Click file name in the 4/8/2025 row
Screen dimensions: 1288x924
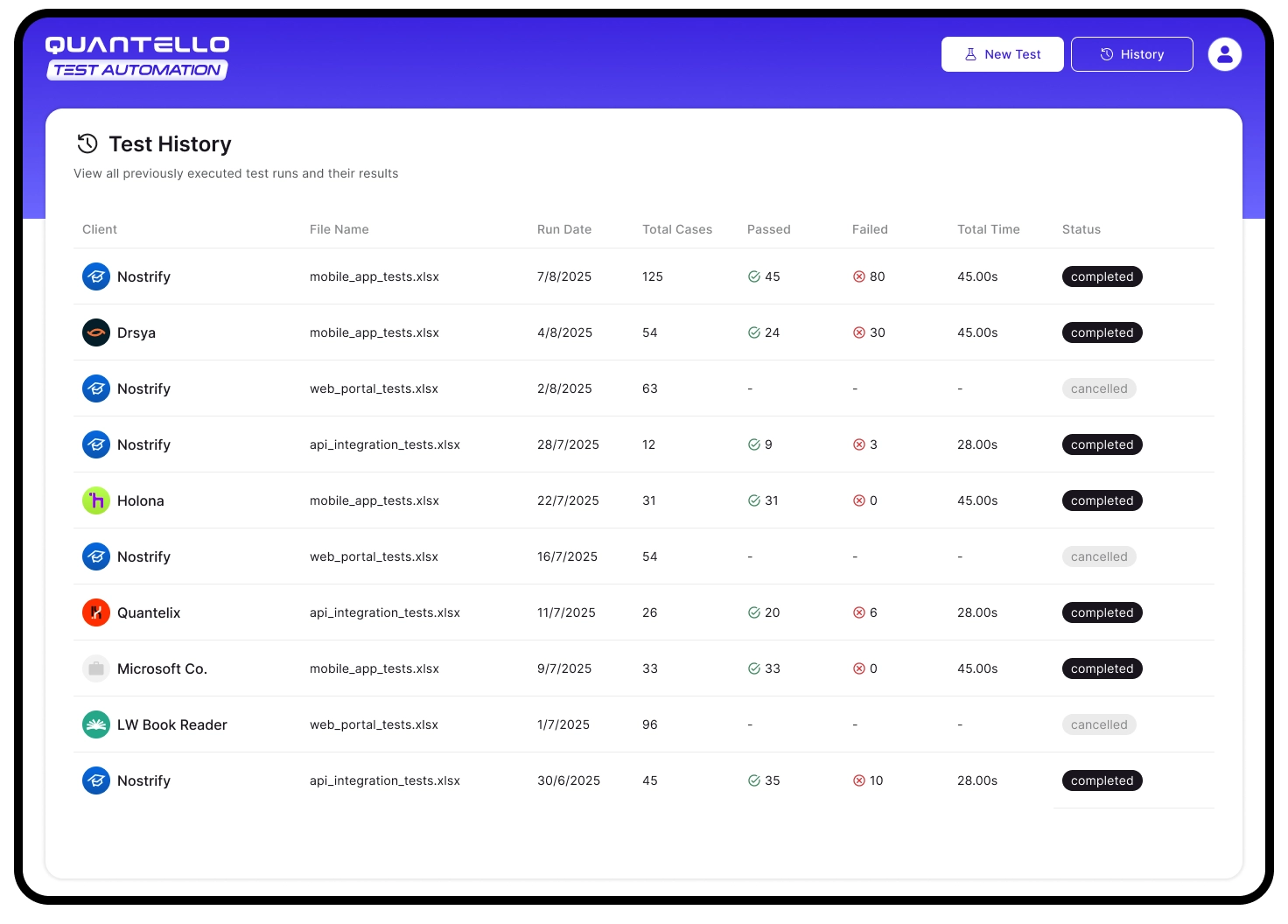pos(374,332)
